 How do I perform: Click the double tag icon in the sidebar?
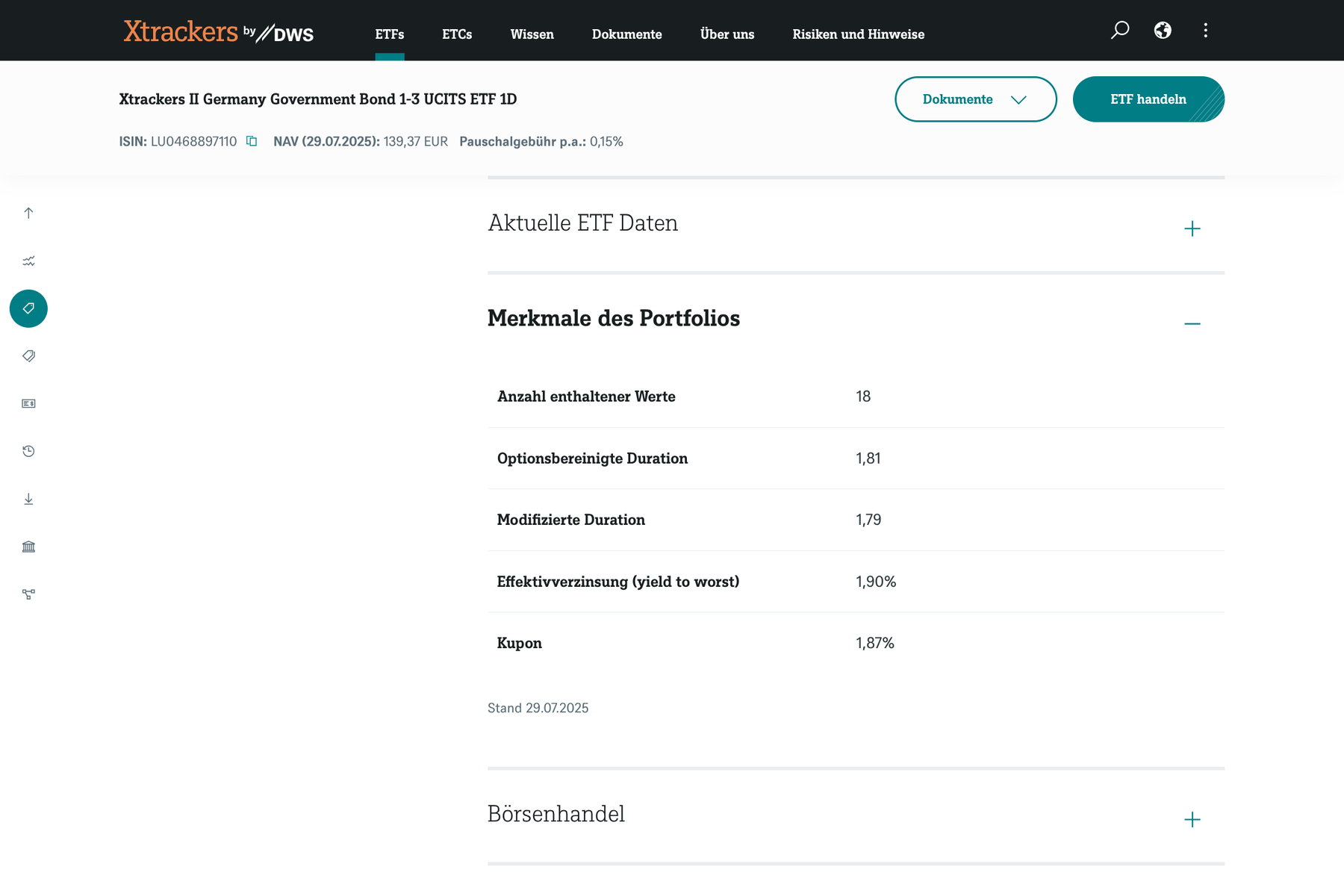(x=28, y=356)
